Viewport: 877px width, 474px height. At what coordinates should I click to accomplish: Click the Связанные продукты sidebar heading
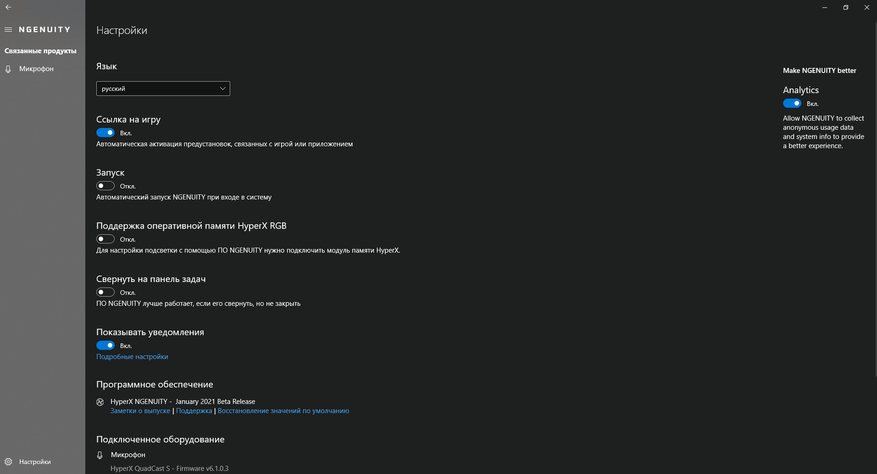tap(40, 51)
